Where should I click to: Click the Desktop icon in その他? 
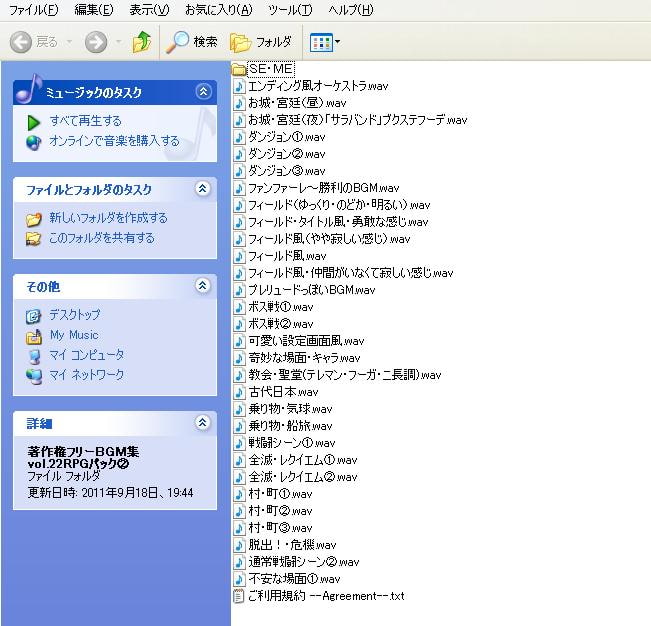34,316
